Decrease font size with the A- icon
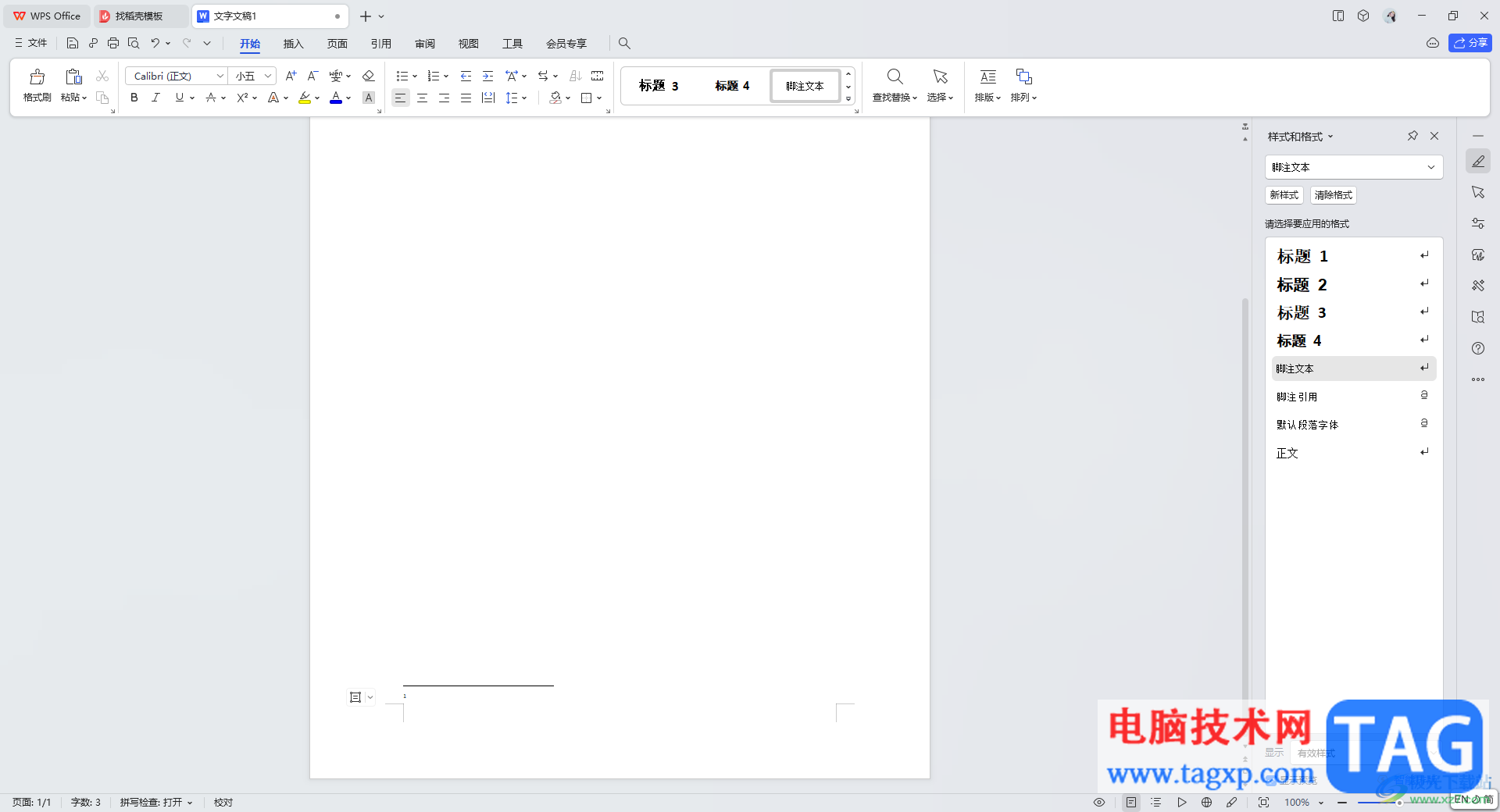 (312, 76)
